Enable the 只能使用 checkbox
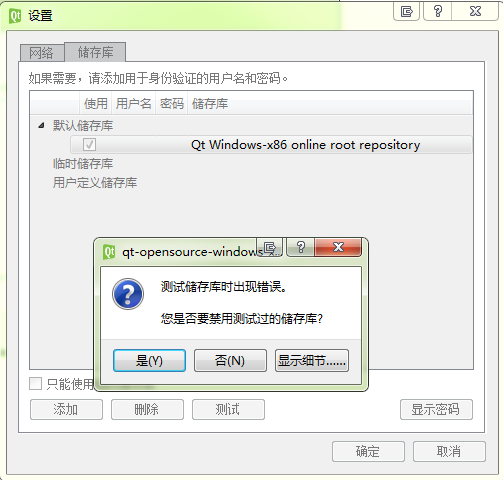503x480 pixels. (x=35, y=384)
